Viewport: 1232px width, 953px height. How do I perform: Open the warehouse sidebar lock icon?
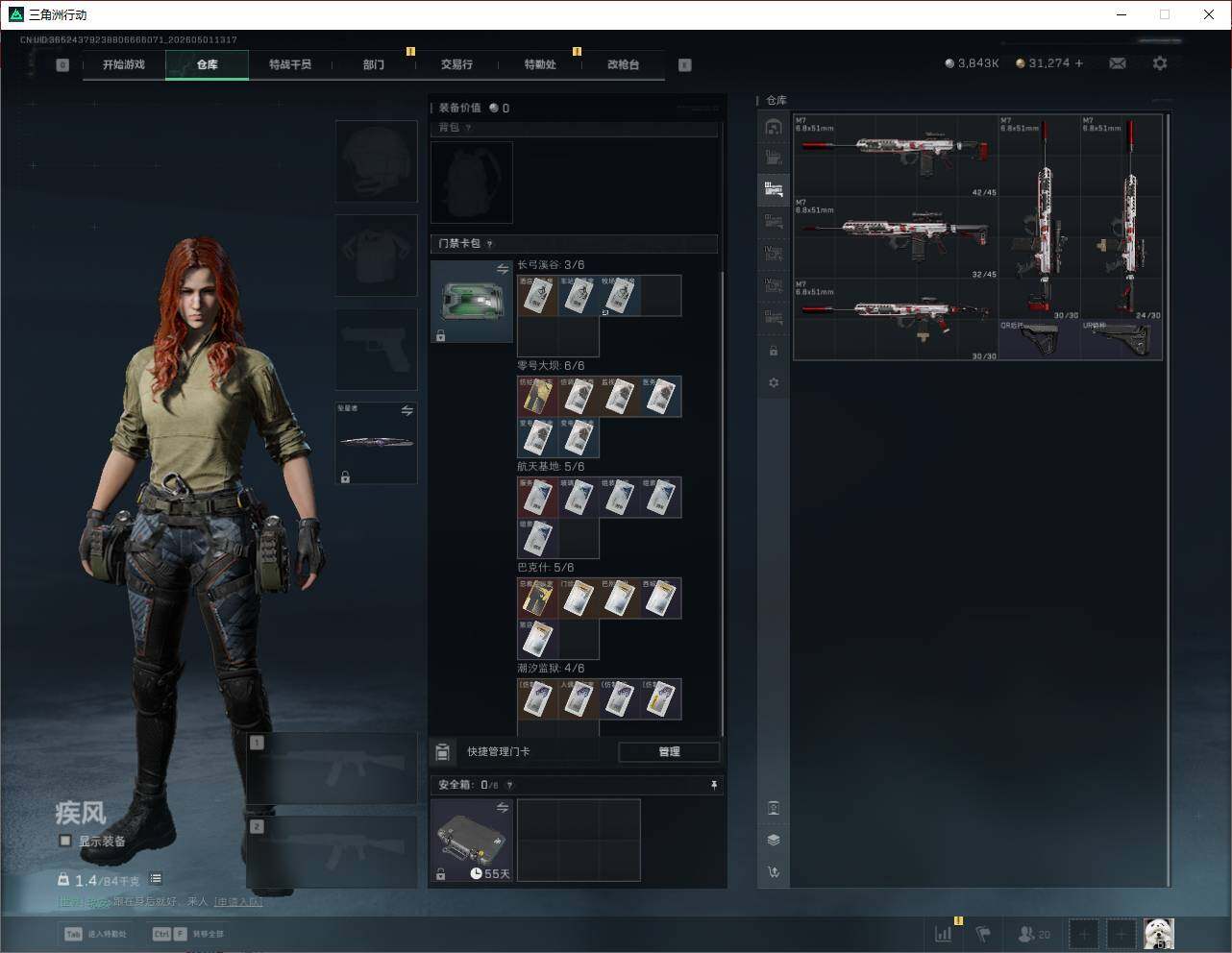tap(774, 352)
